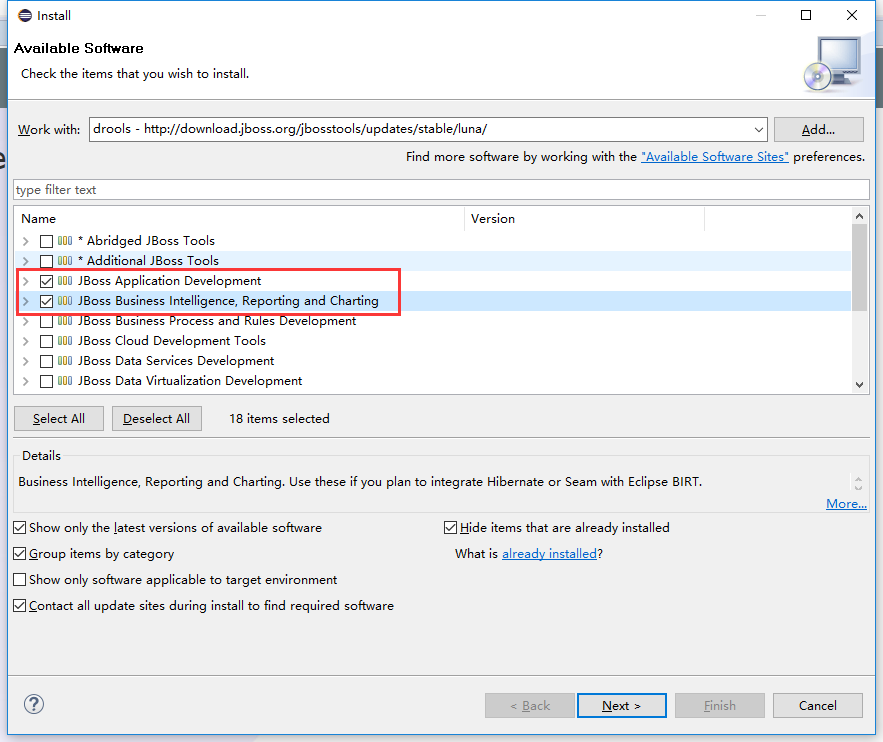The width and height of the screenshot is (883, 742).
Task: Check JBoss Data Services Development checkbox
Action: (x=47, y=361)
